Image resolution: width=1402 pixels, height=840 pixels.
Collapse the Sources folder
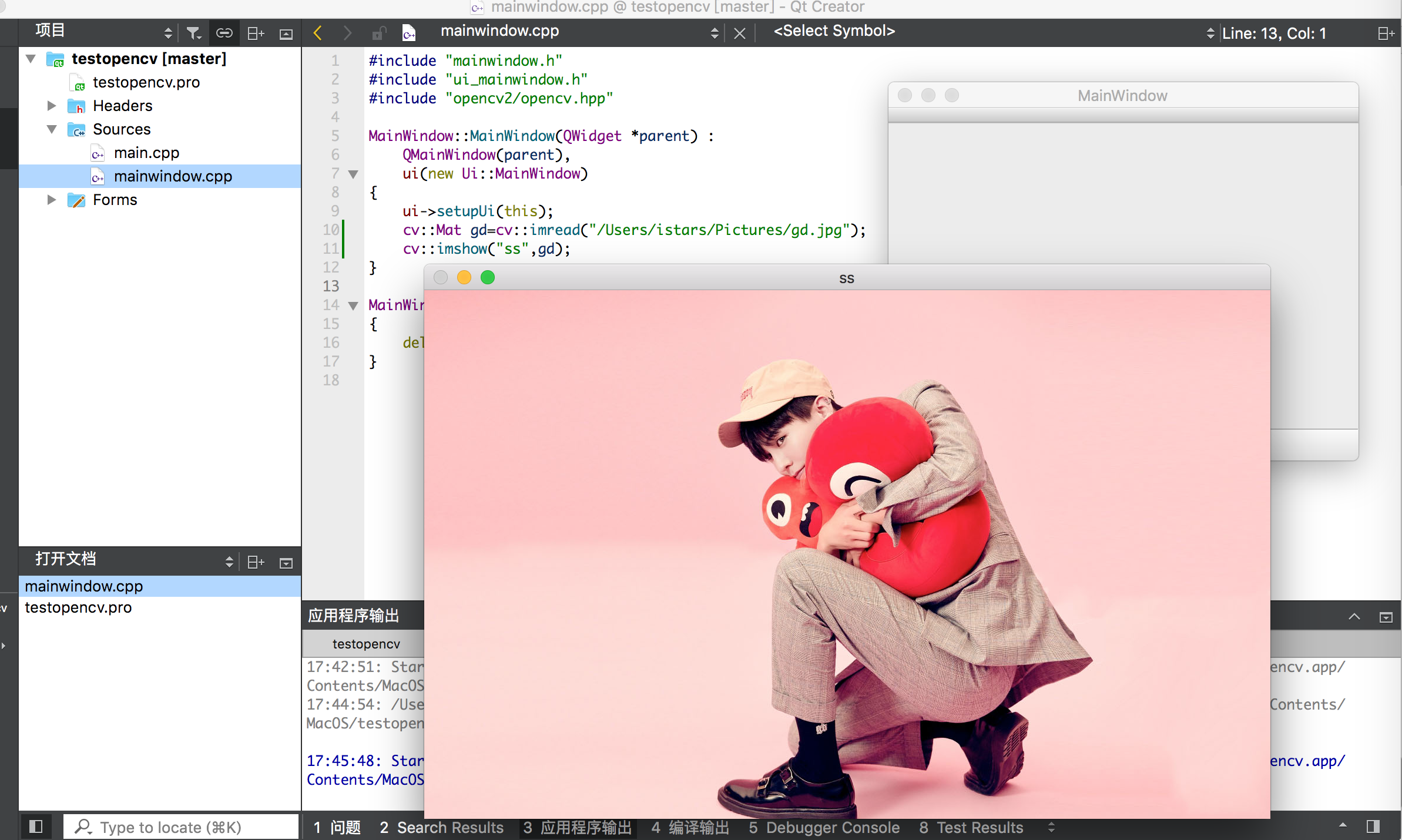52,129
